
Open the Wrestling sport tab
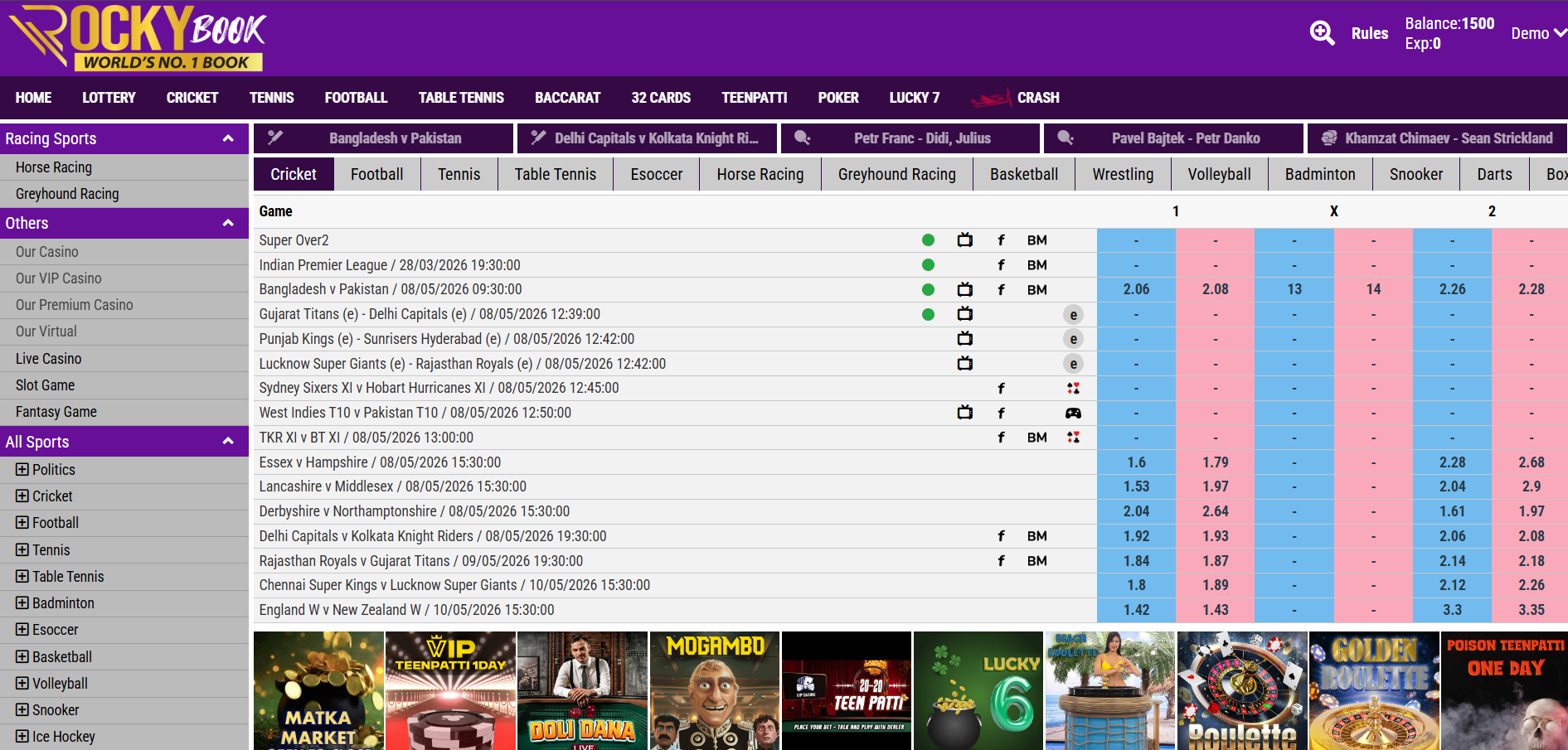1123,174
